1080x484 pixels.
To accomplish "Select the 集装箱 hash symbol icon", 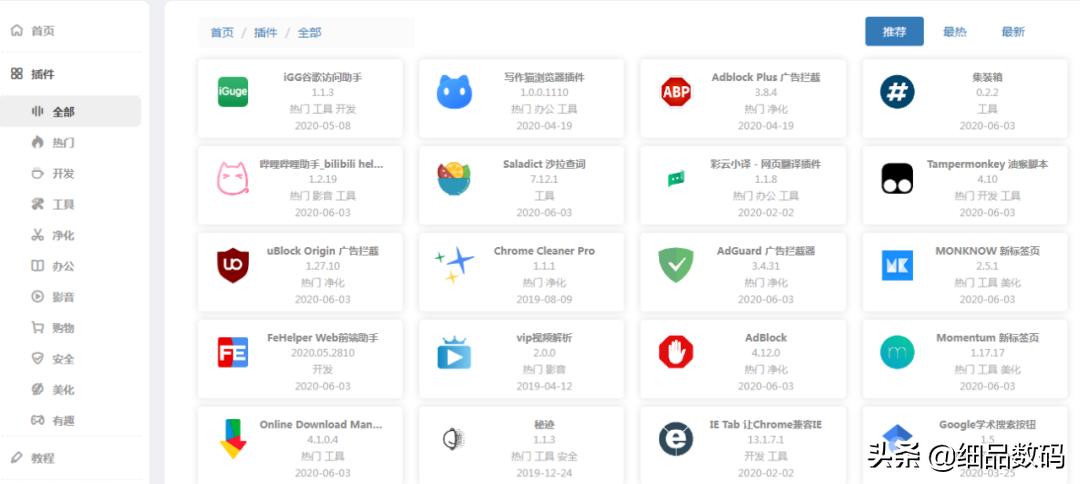I will 897,92.
